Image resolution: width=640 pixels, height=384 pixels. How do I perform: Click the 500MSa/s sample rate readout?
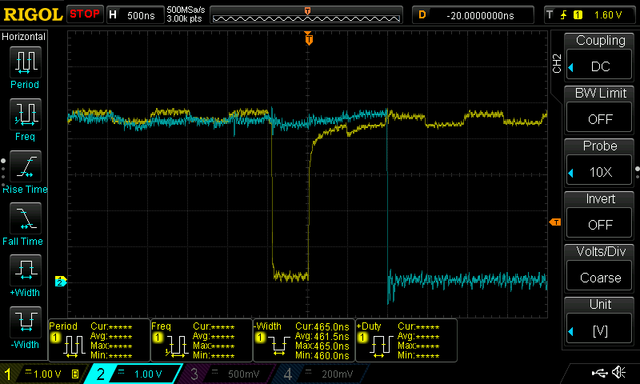pyautogui.click(x=186, y=10)
